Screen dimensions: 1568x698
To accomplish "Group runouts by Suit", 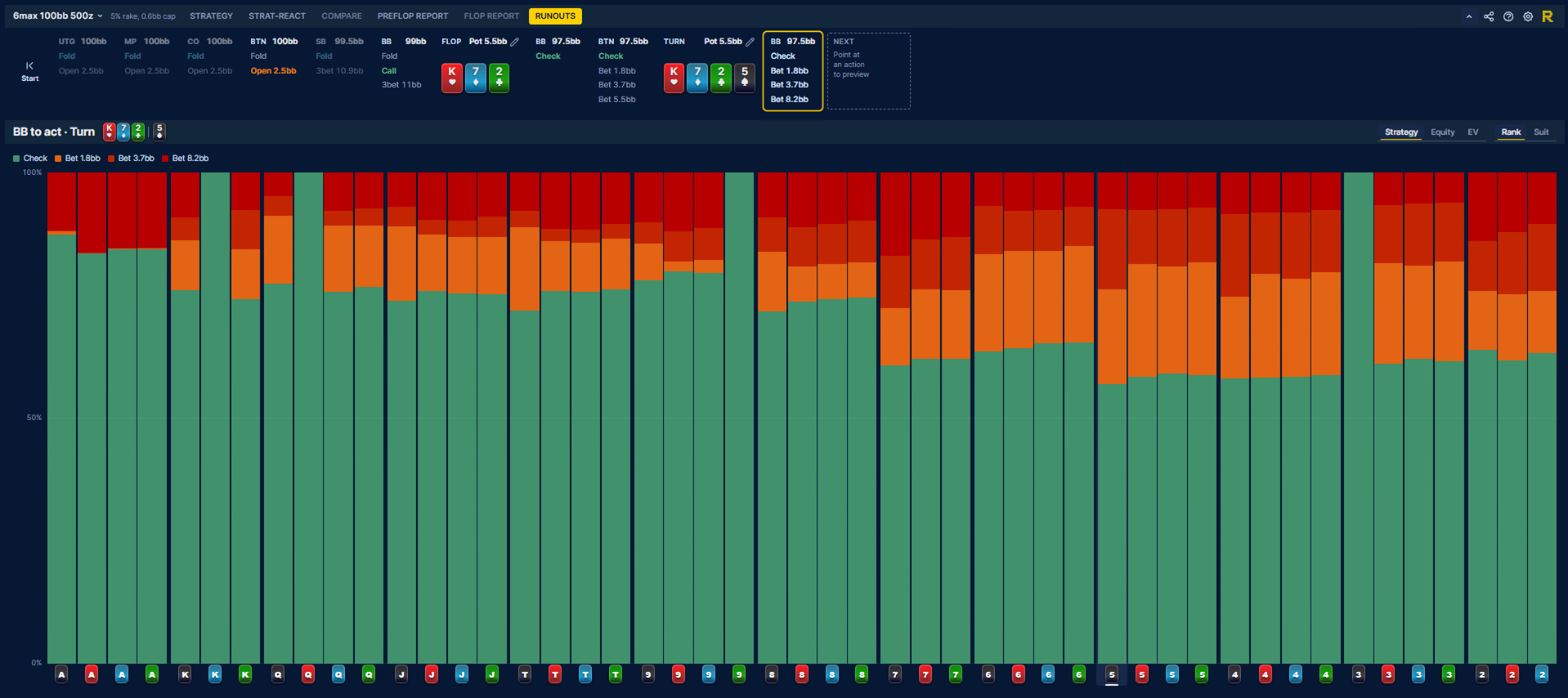I will (1541, 132).
